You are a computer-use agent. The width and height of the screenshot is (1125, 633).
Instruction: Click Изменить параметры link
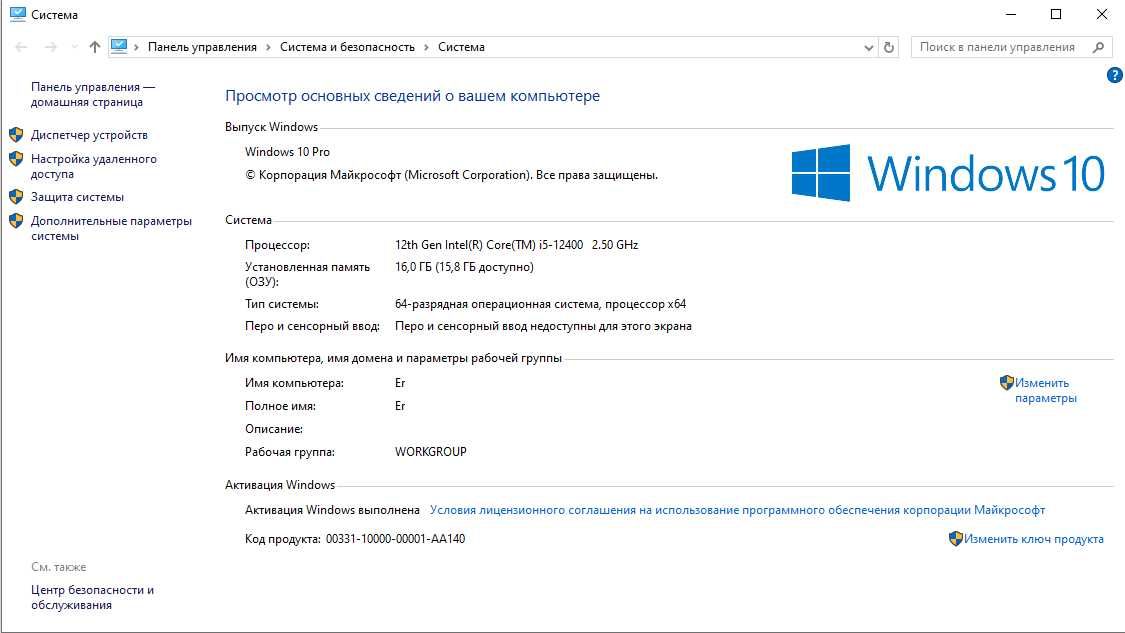point(1045,390)
